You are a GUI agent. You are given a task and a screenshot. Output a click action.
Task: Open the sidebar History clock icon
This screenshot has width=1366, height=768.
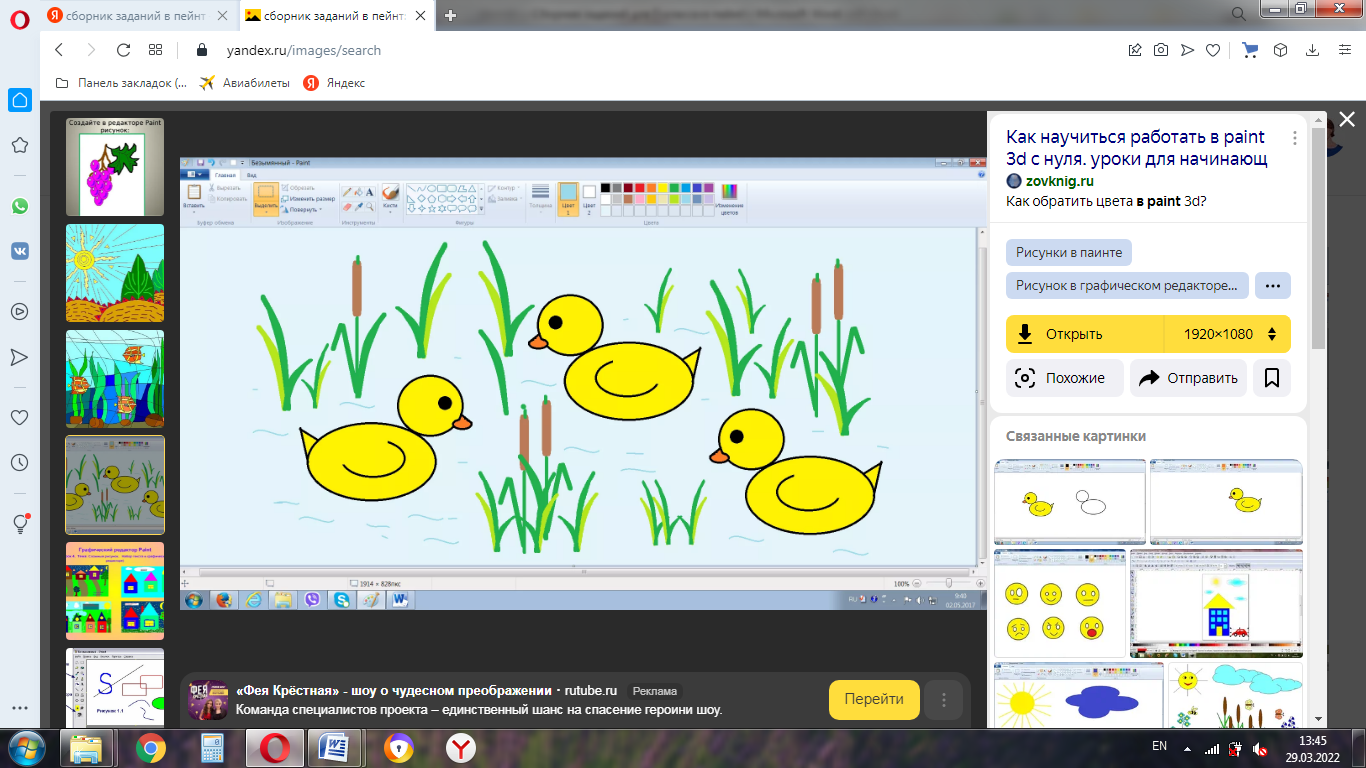coord(20,463)
